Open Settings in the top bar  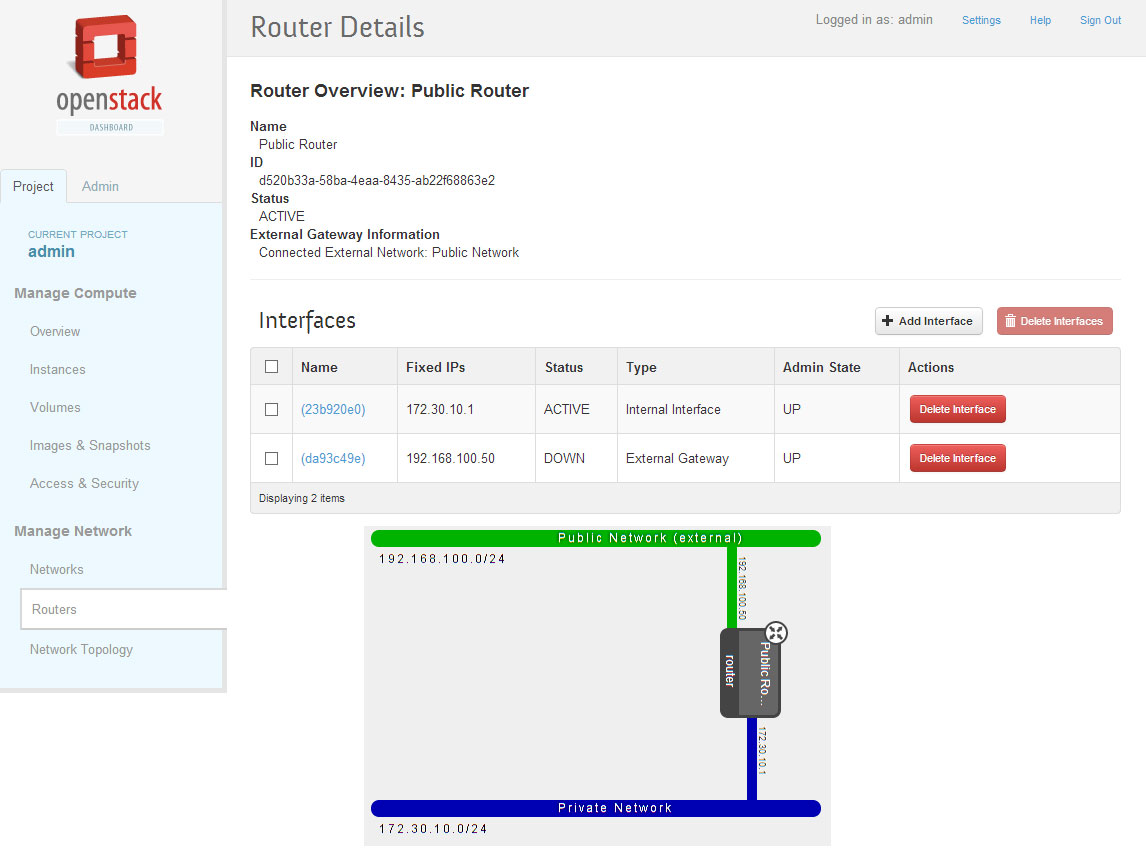(981, 20)
